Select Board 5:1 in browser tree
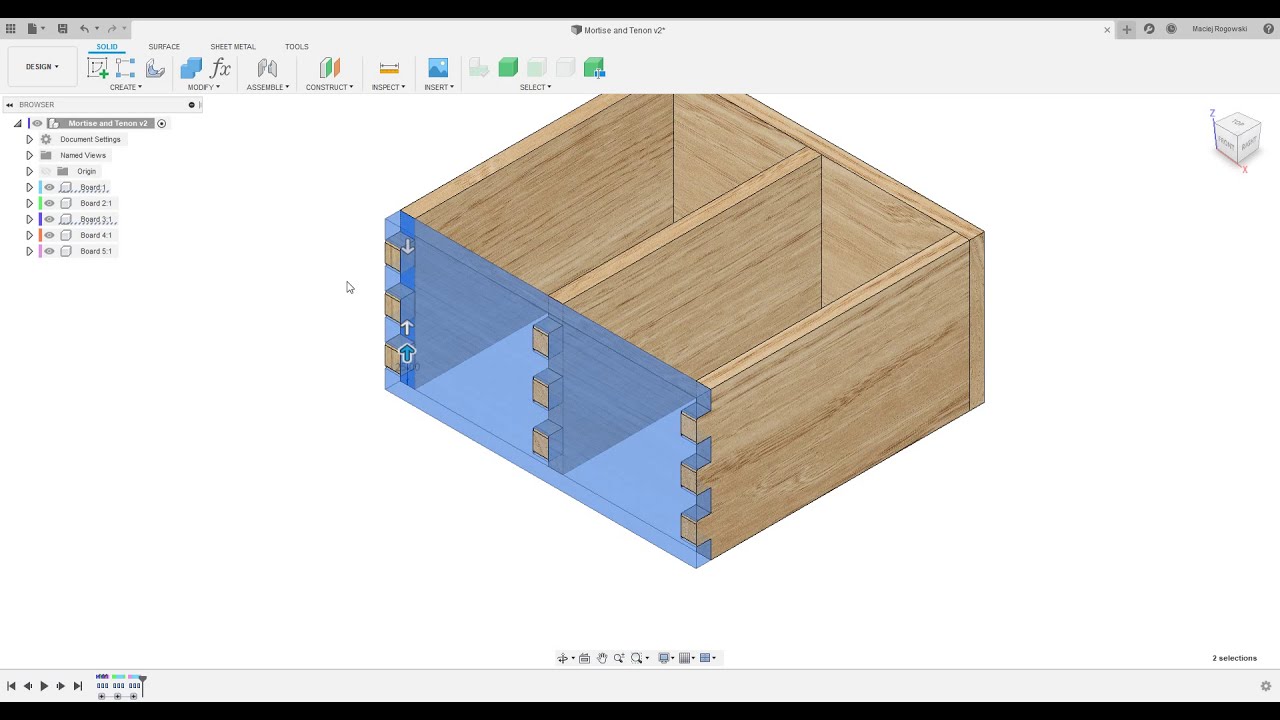1280x720 pixels. tap(96, 251)
